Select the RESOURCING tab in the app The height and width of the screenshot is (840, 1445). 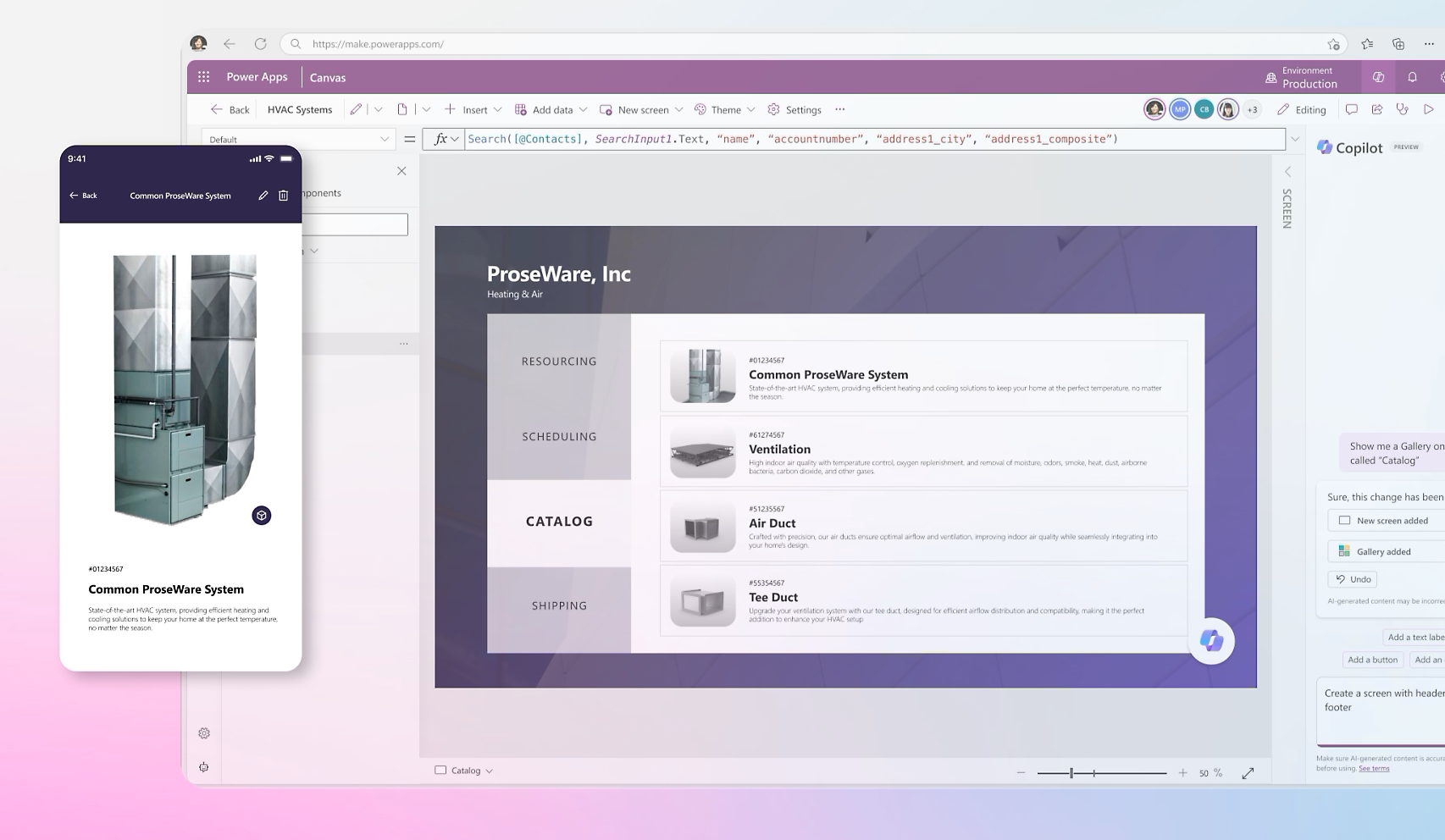coord(559,362)
